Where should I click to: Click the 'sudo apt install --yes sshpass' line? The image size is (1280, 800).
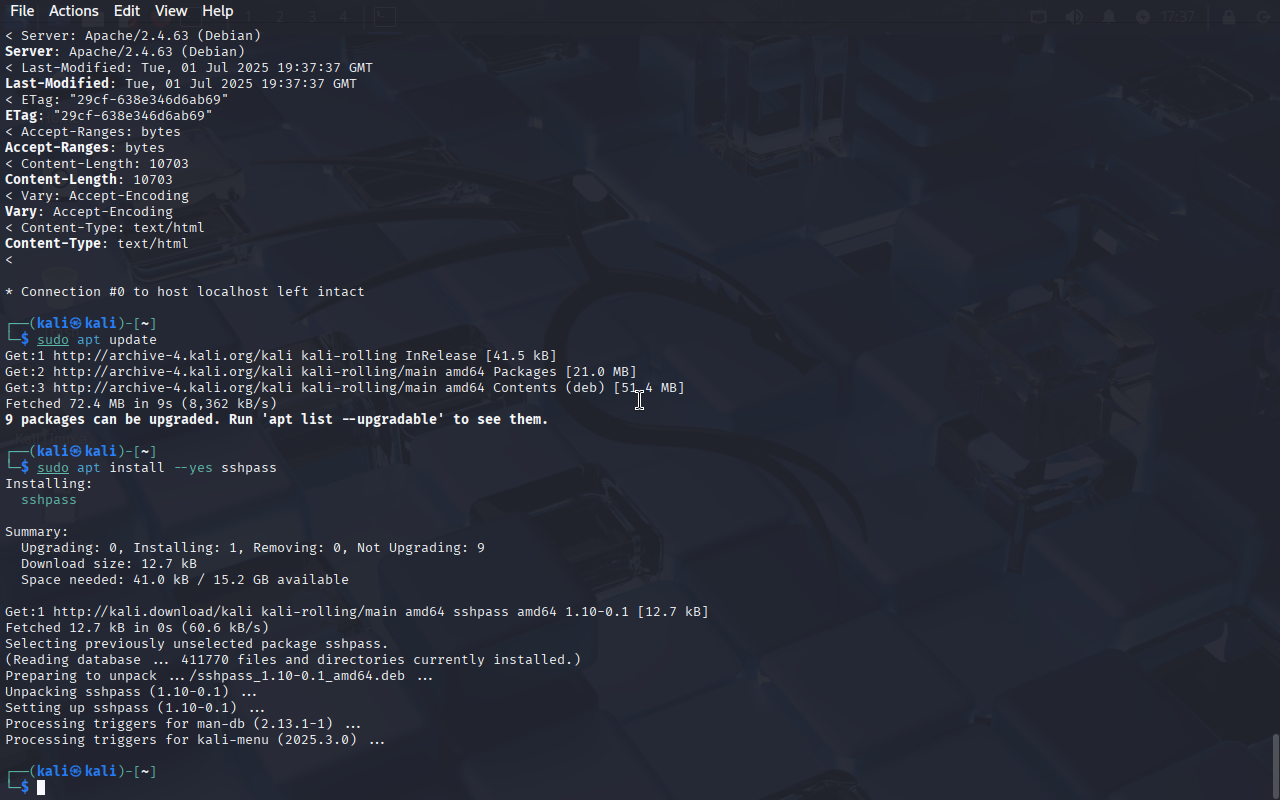click(157, 468)
